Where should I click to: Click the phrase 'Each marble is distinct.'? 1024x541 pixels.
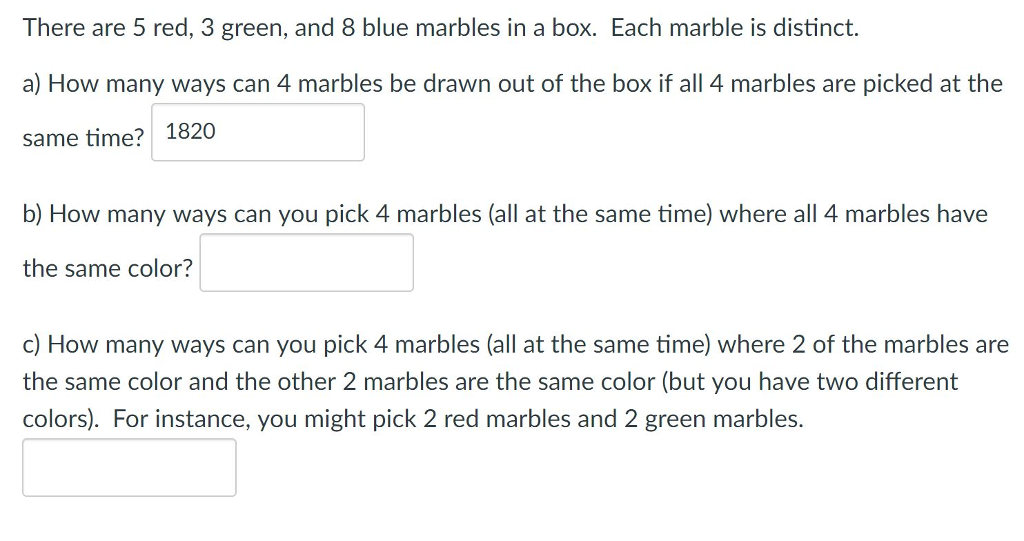(735, 28)
